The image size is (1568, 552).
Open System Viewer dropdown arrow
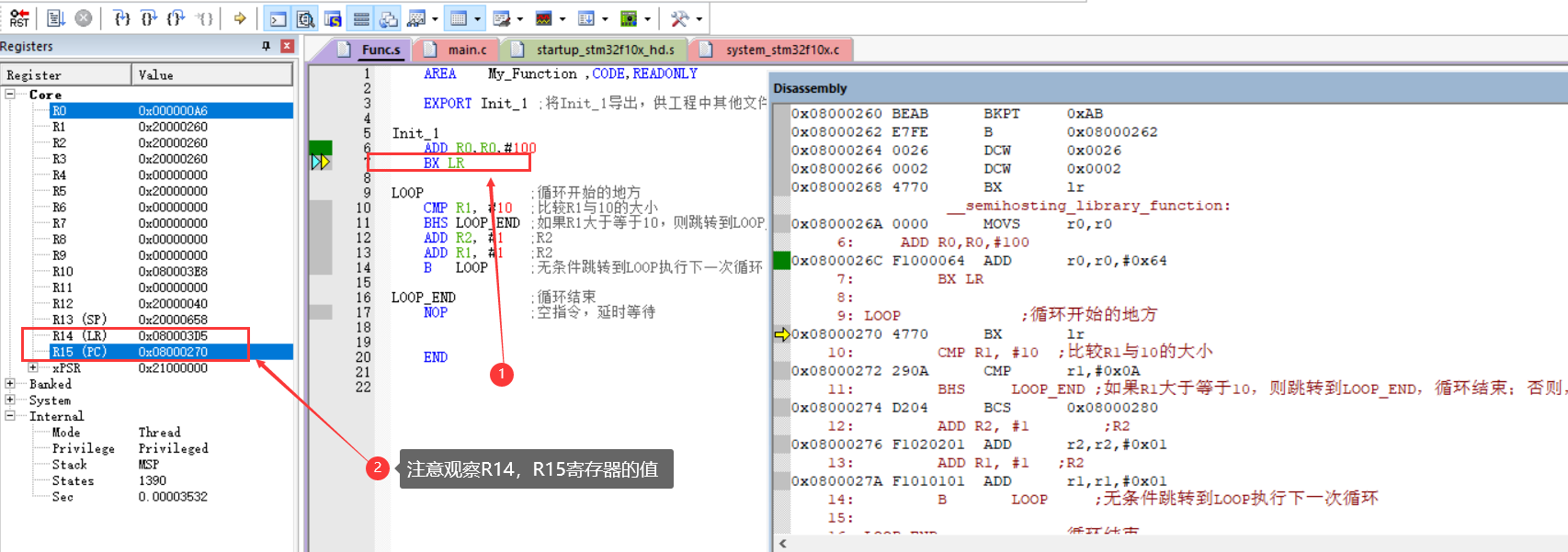[647, 18]
